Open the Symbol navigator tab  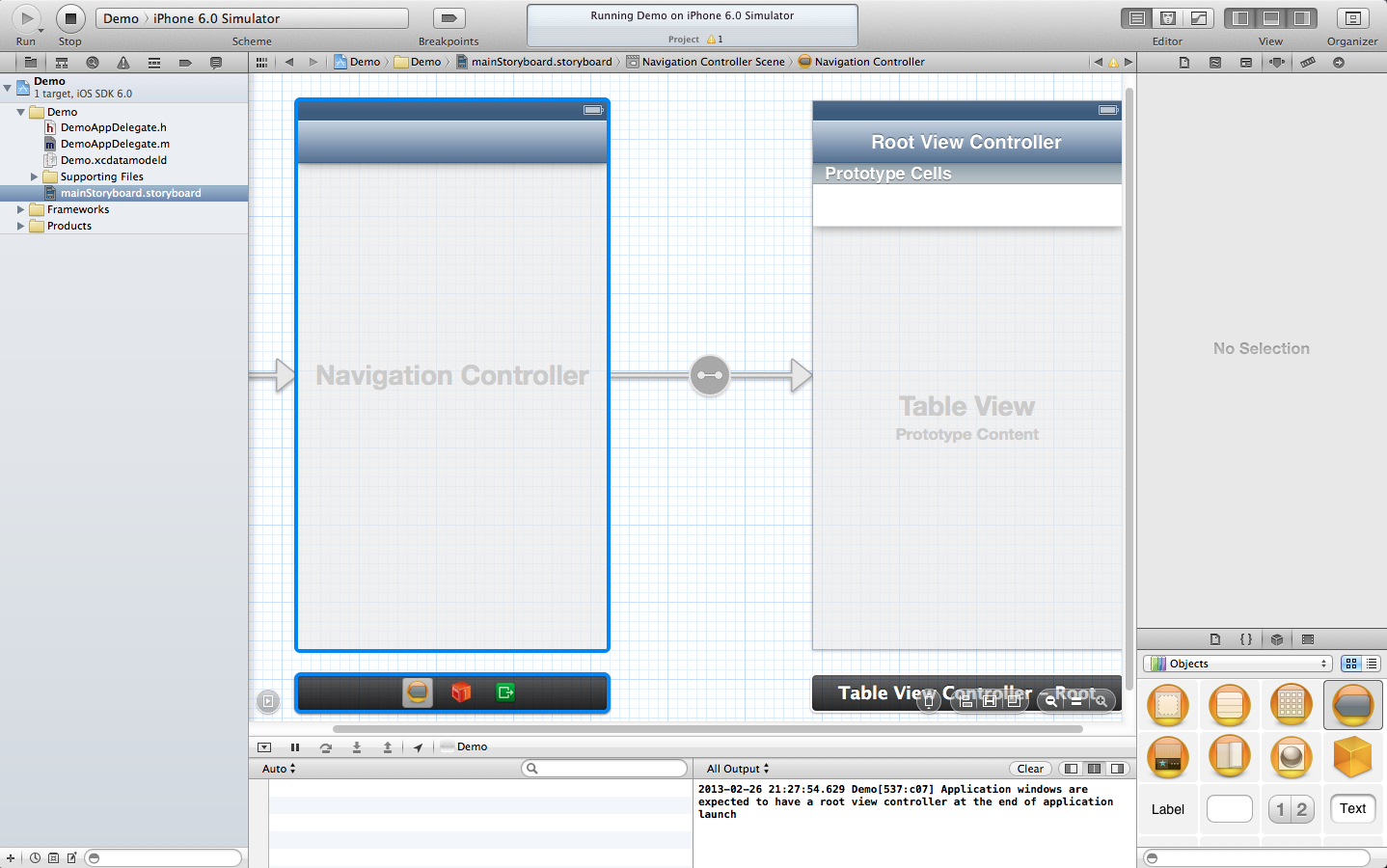(62, 63)
